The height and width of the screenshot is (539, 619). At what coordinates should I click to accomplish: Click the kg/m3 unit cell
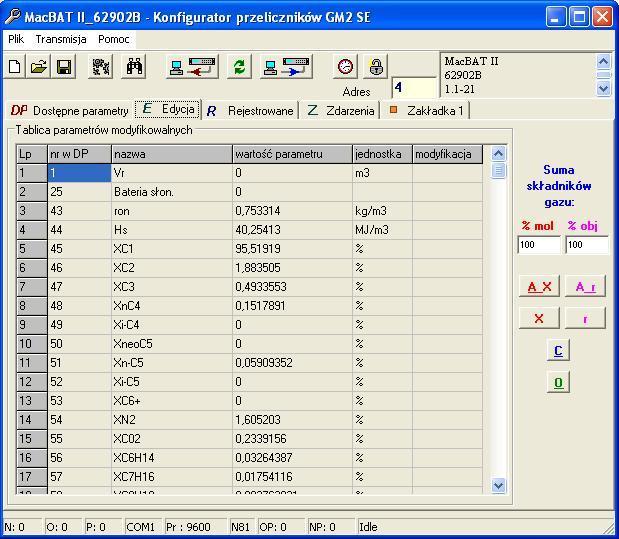click(383, 211)
